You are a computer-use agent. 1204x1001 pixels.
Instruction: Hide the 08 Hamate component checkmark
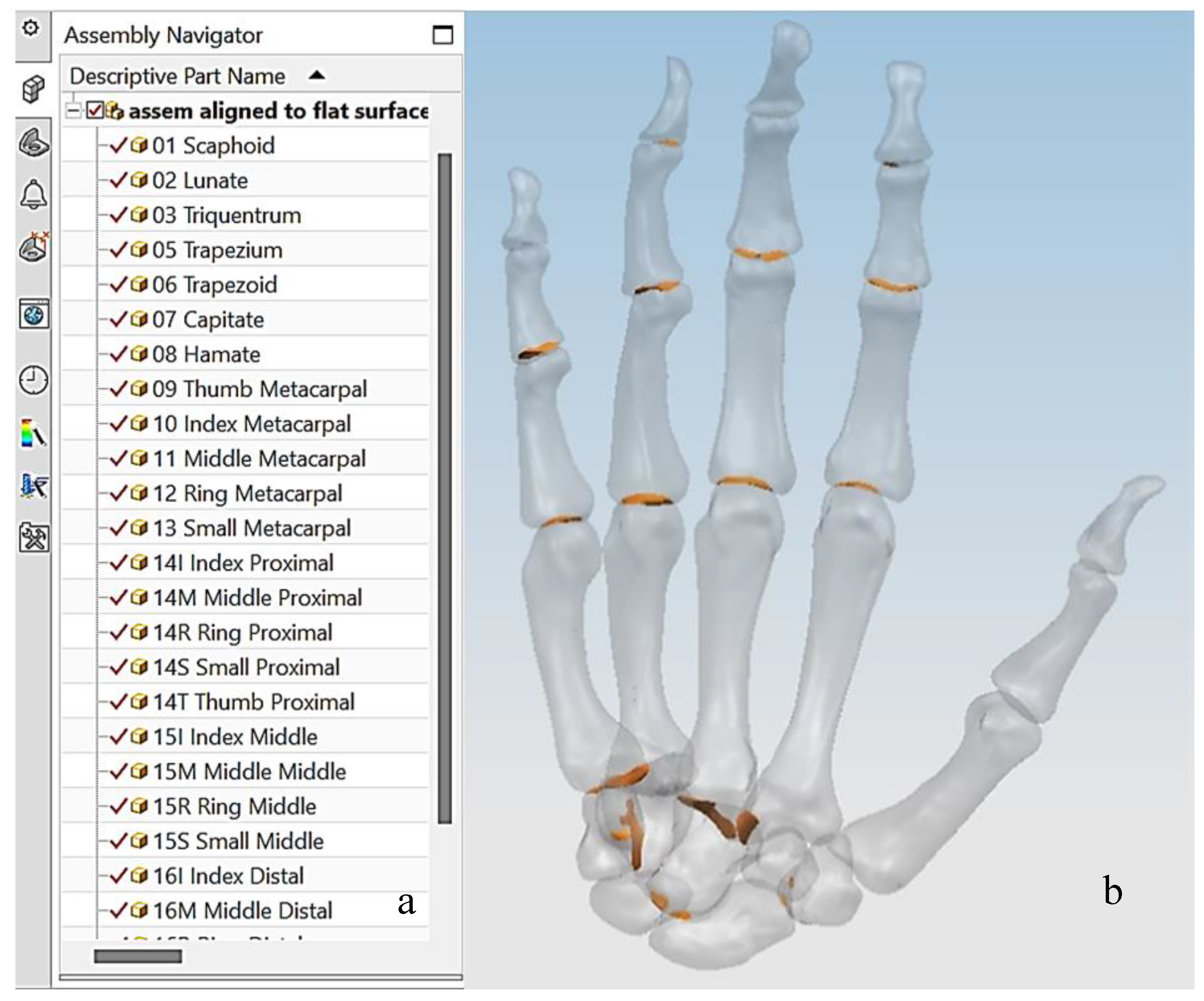click(118, 354)
